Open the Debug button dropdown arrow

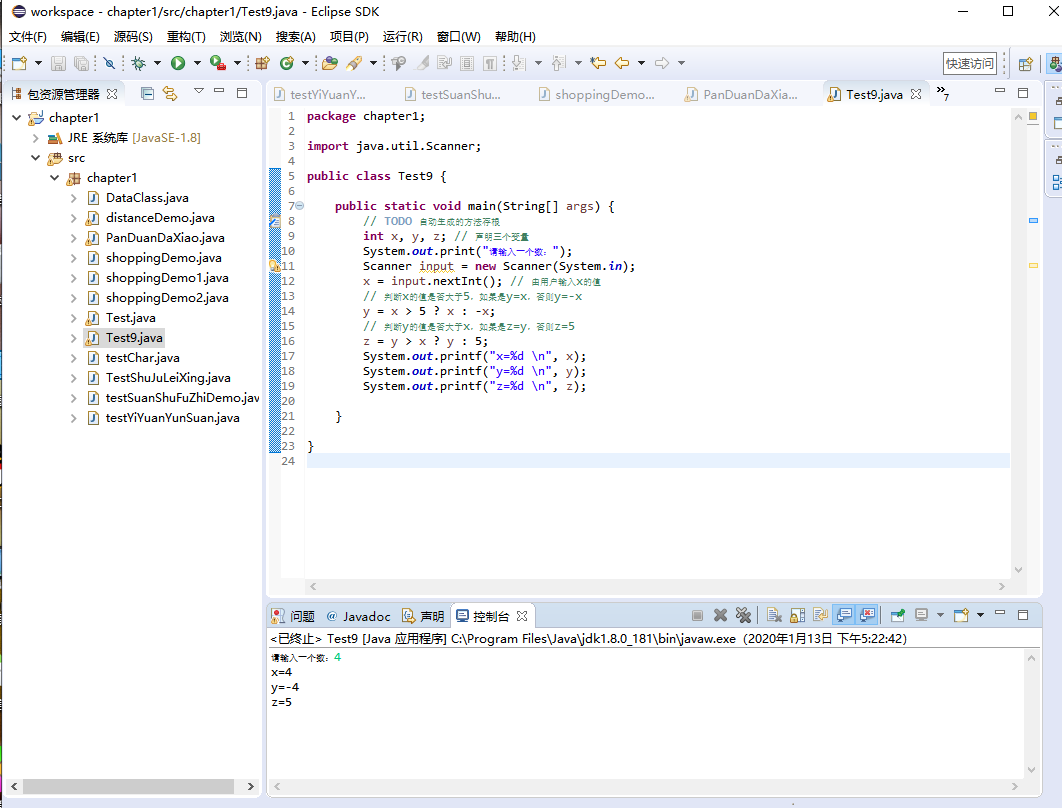[x=157, y=63]
